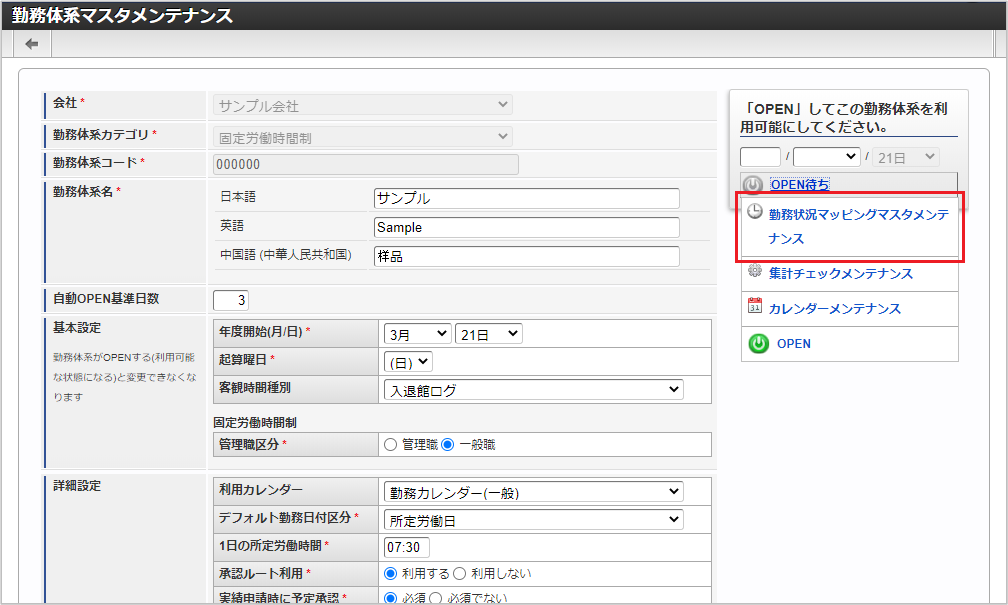The width and height of the screenshot is (1008, 605).
Task: Open デフォルト勤務日付区分 所定労働日 dropdown
Action: tap(534, 519)
